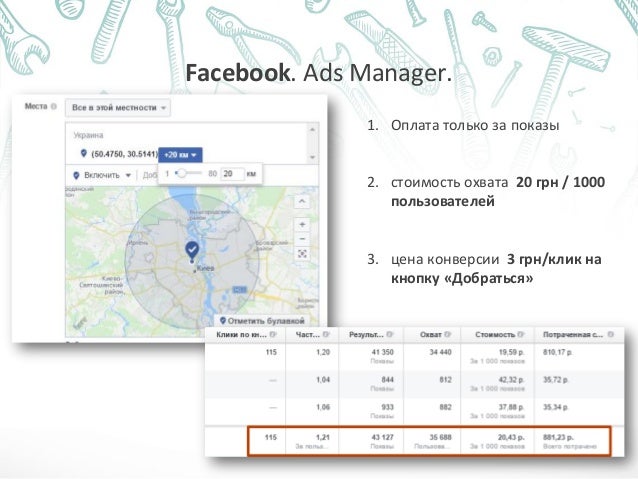Viewport: 638px width, 479px height.
Task: Click the 1,21 total frequency cell
Action: point(312,441)
